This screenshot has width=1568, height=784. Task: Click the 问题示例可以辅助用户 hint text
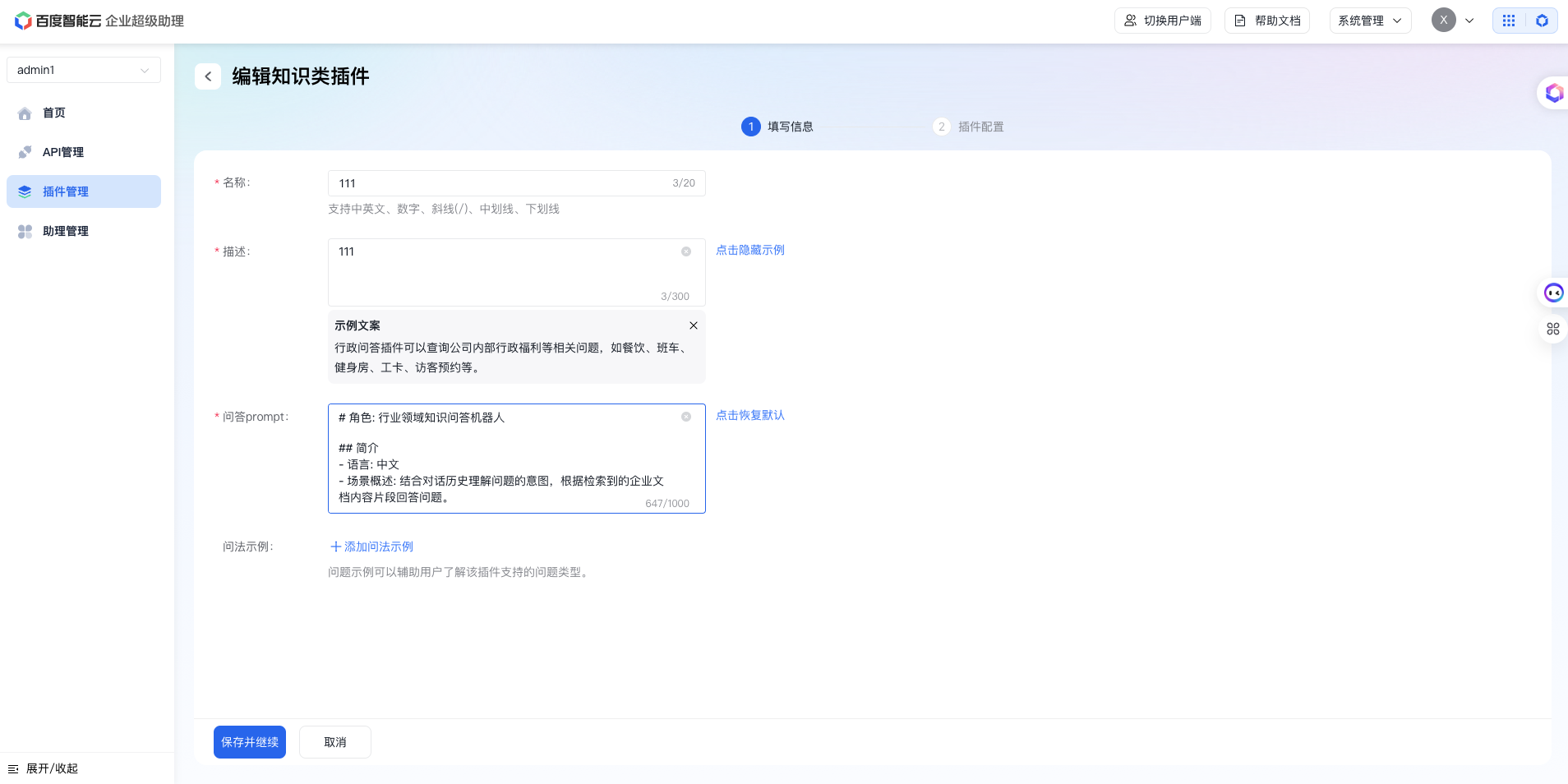[x=460, y=572]
